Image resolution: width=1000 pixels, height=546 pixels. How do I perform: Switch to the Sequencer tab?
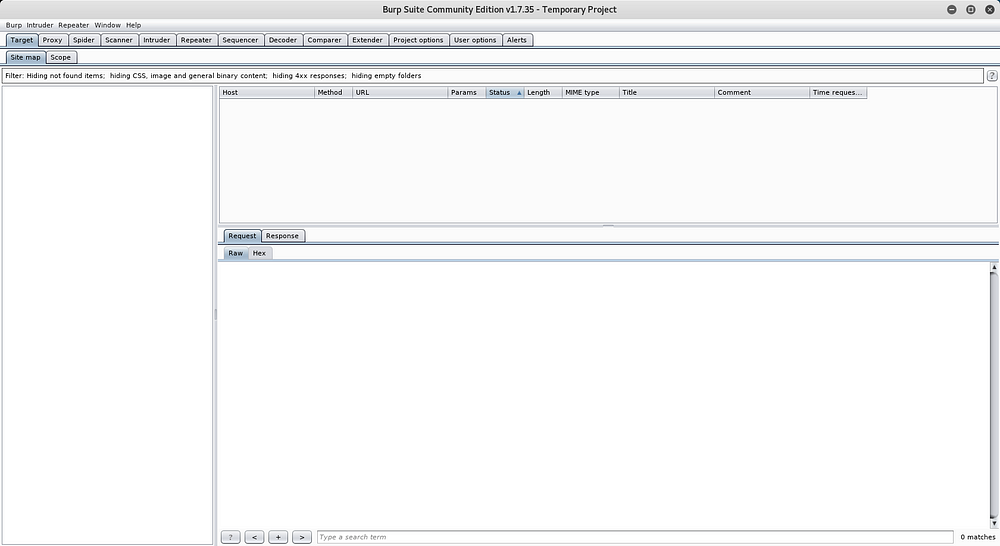[x=240, y=40]
